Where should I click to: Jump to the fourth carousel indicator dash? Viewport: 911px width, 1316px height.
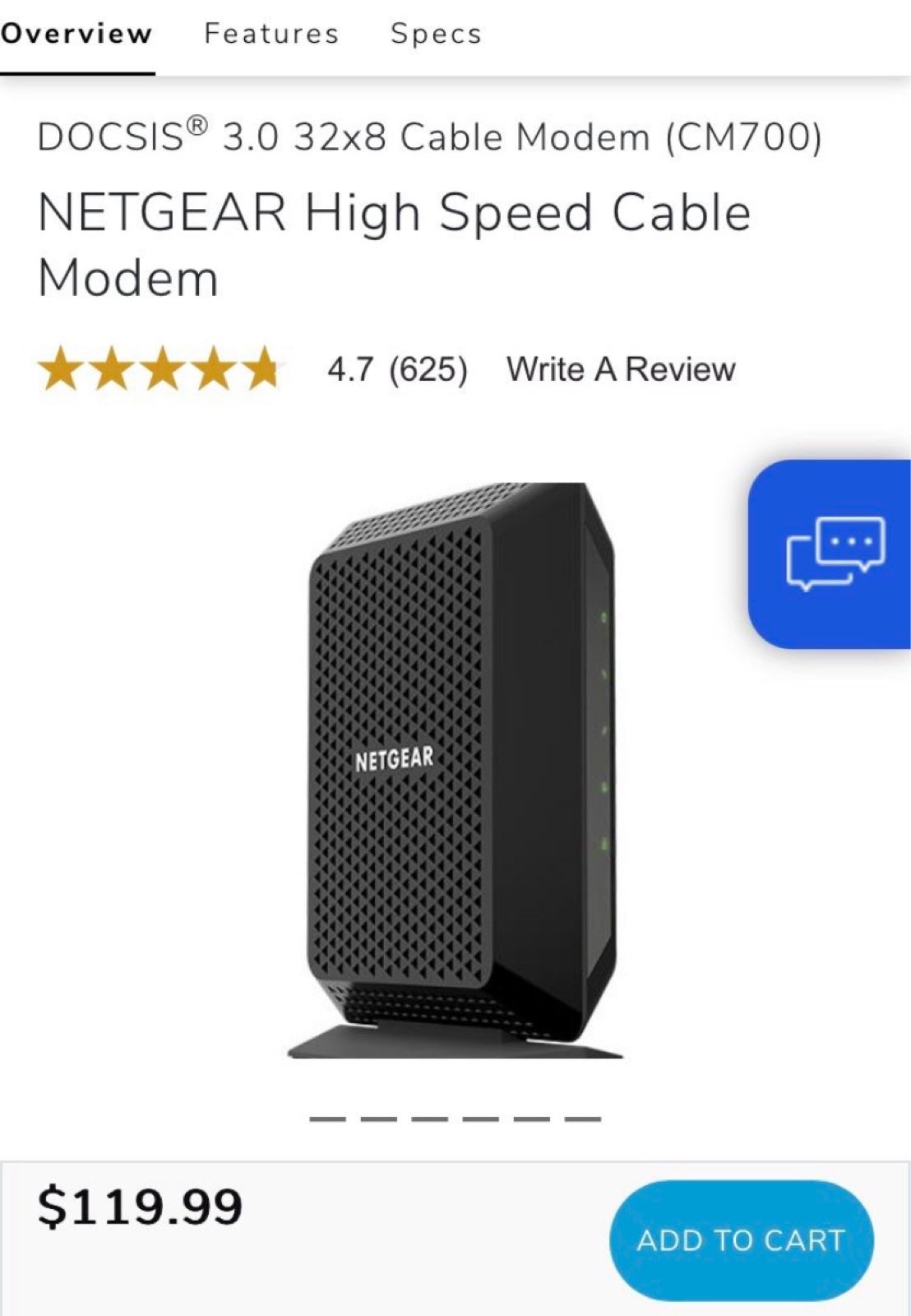pos(480,1119)
